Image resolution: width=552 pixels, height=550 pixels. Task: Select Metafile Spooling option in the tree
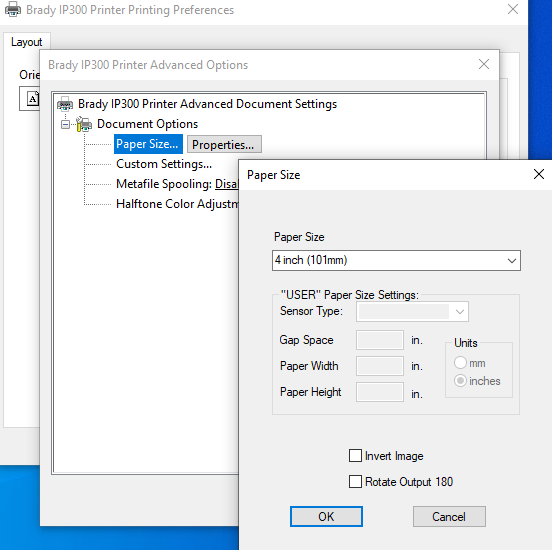[177, 184]
